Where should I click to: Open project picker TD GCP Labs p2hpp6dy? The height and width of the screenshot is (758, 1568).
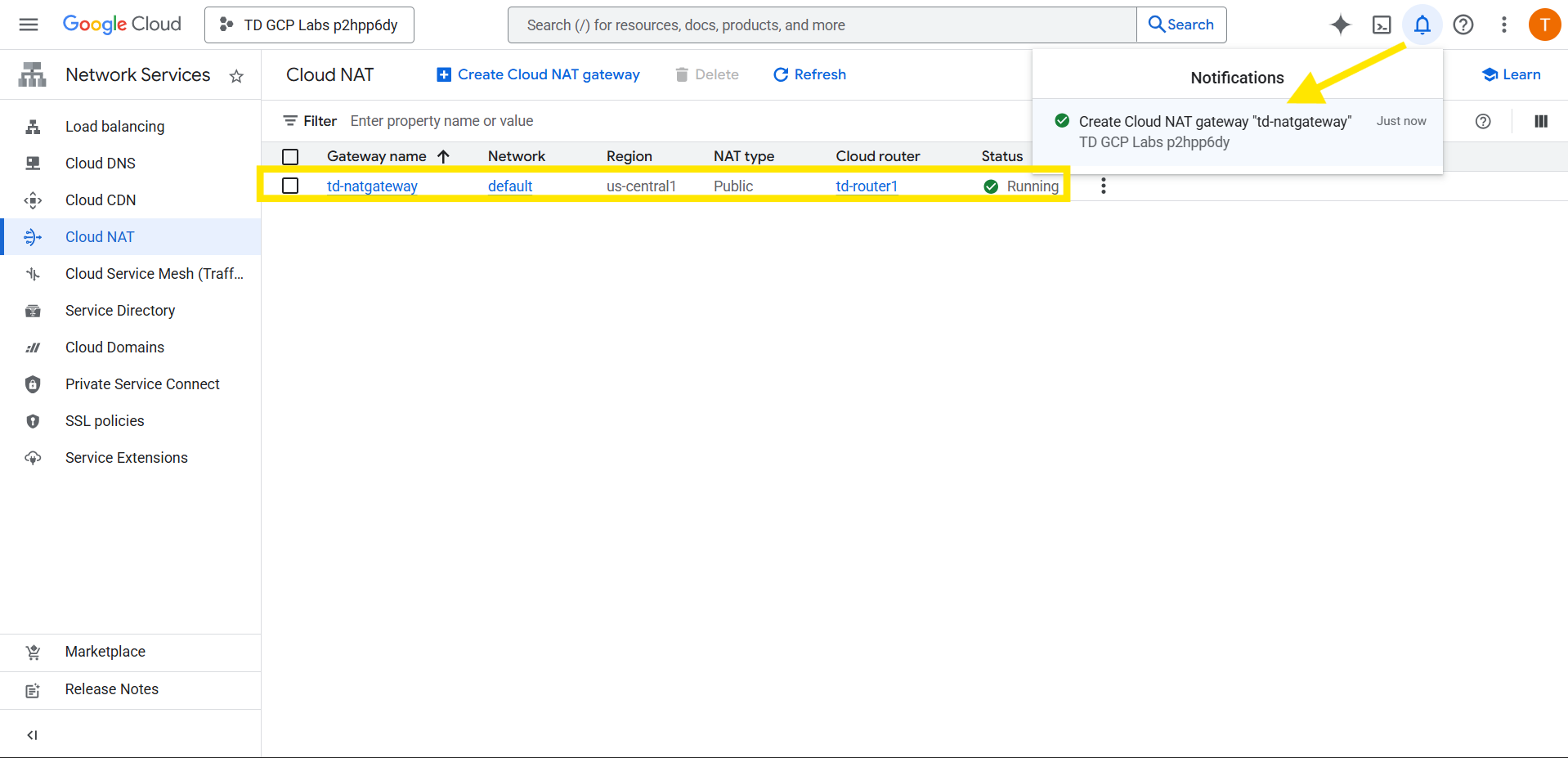(309, 25)
